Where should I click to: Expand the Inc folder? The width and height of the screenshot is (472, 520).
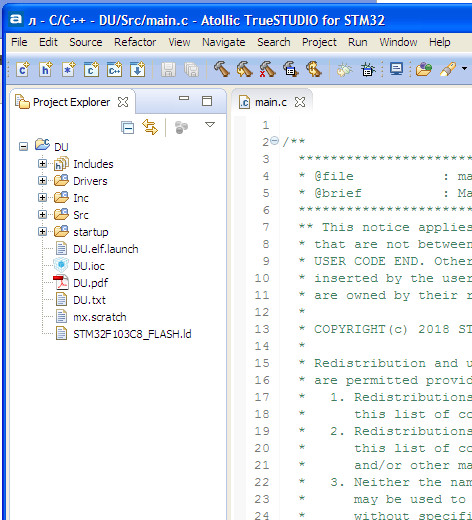point(42,197)
